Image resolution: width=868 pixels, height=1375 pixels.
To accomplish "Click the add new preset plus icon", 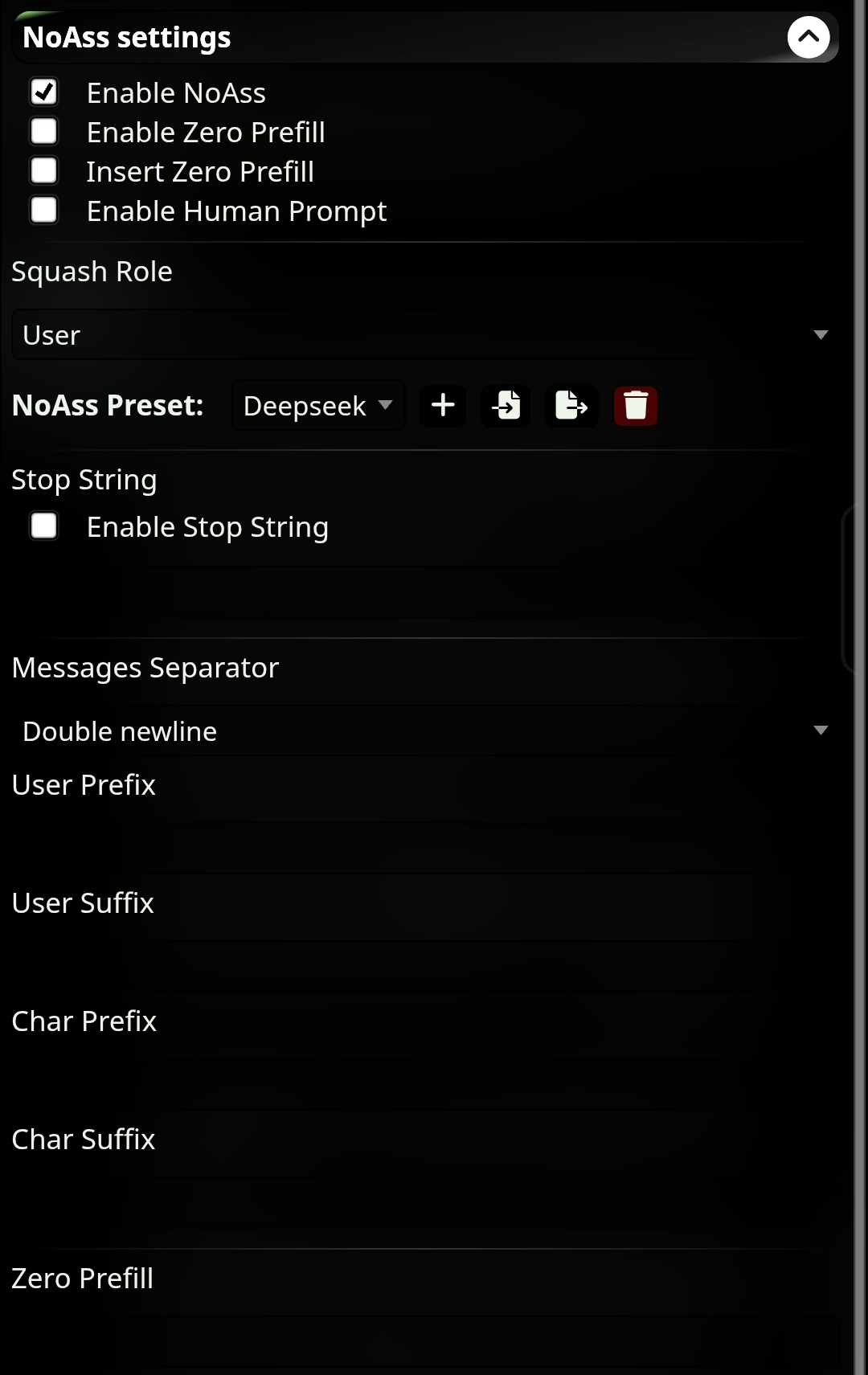I will tap(443, 405).
